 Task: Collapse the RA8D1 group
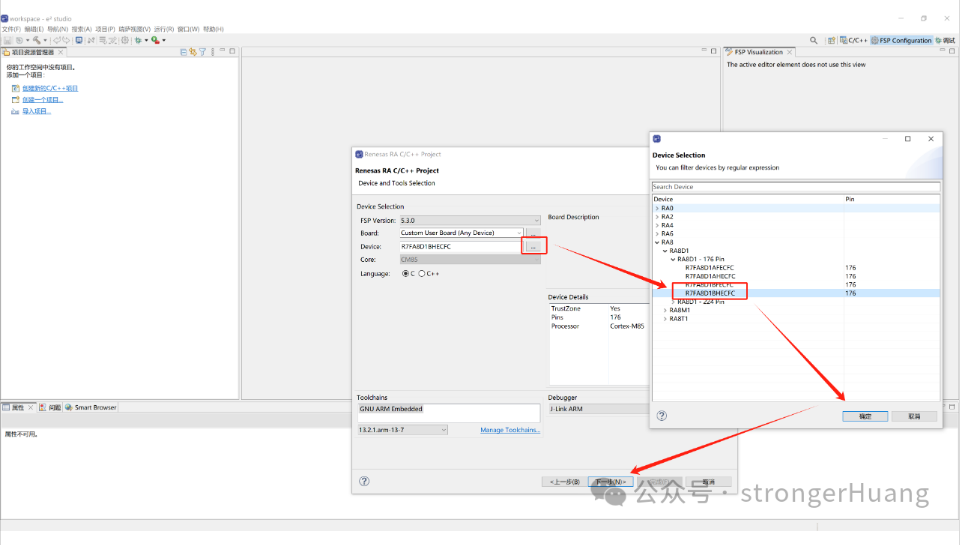[x=665, y=251]
